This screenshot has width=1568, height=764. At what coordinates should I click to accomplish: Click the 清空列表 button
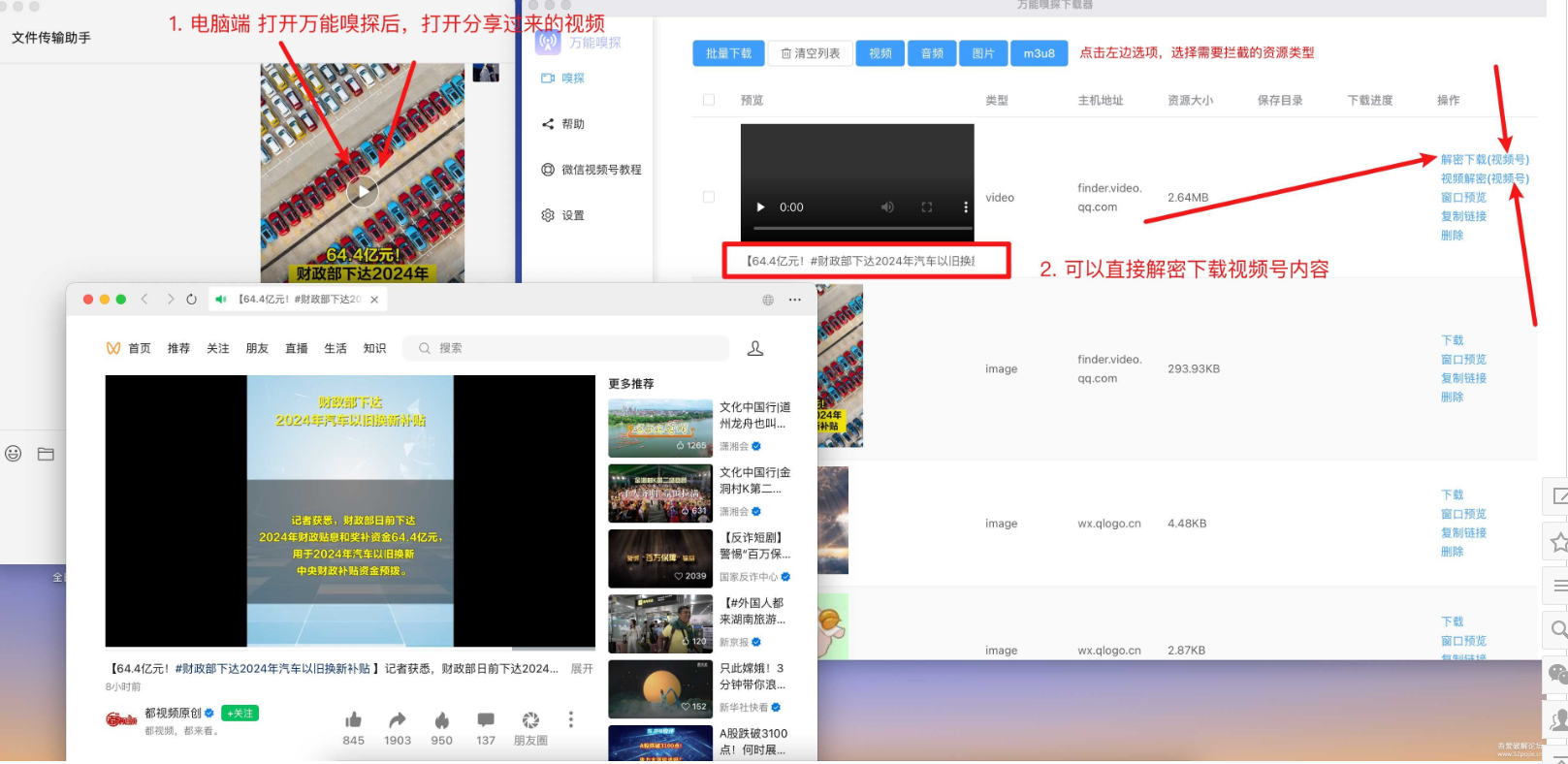[811, 53]
